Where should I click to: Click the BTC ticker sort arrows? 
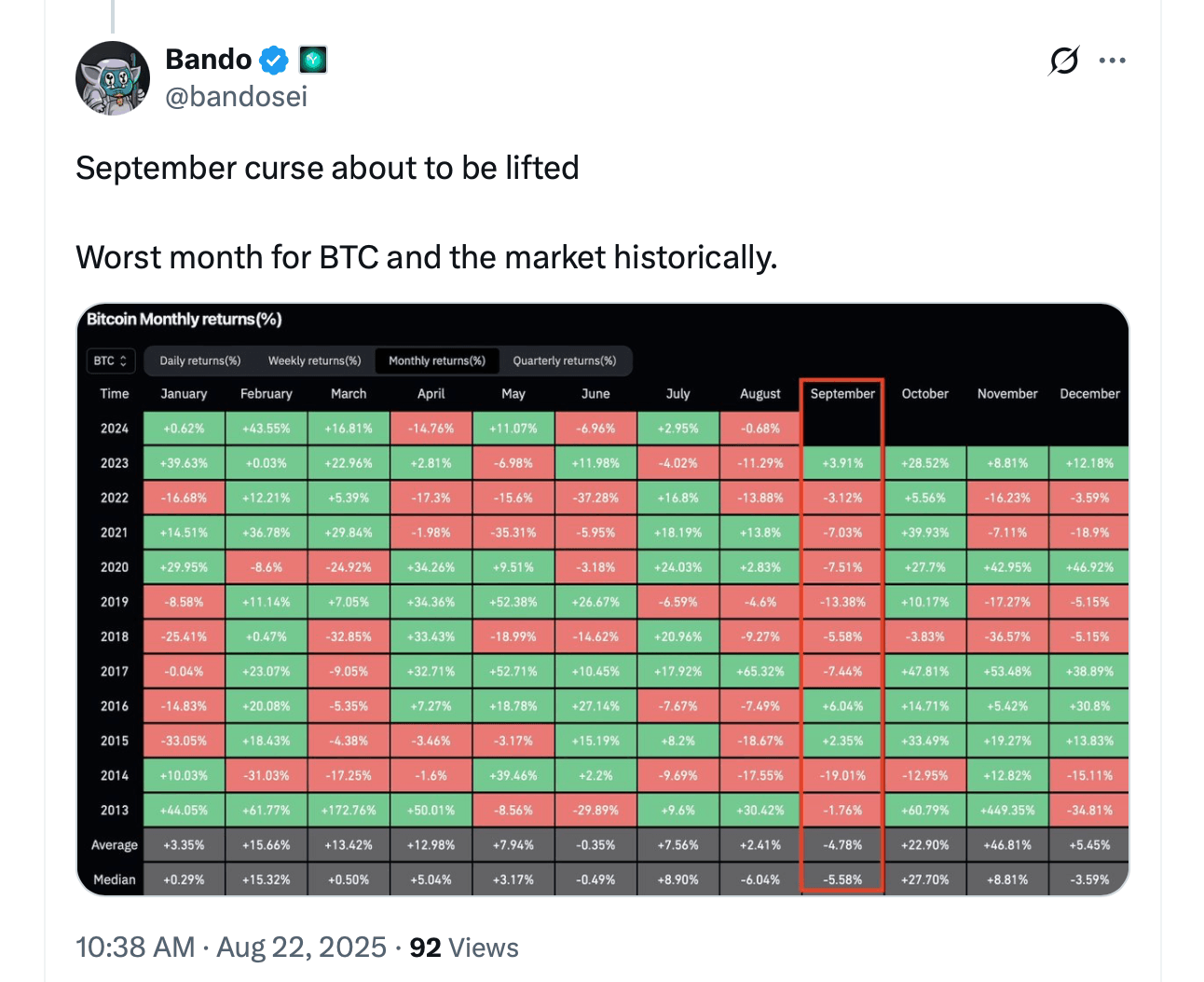(122, 361)
